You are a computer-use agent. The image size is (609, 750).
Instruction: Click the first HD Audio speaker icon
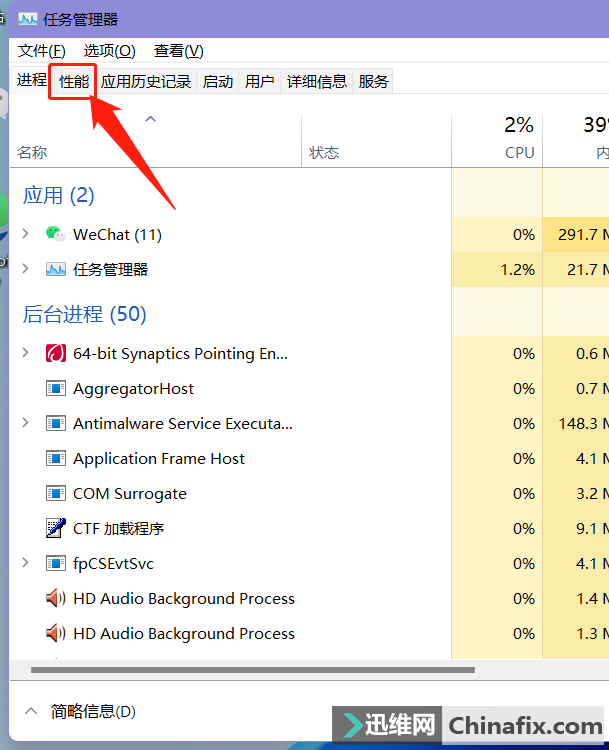click(55, 598)
